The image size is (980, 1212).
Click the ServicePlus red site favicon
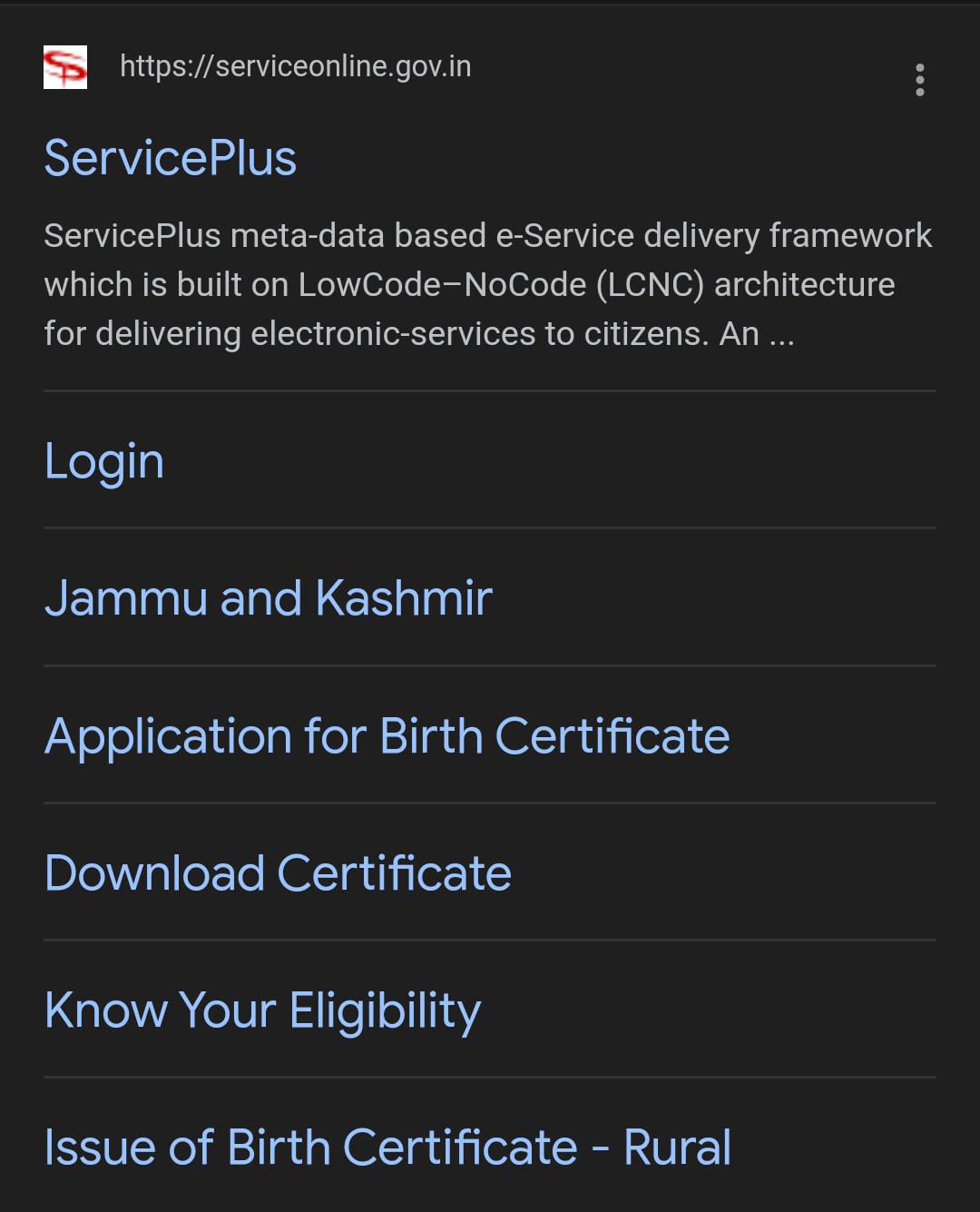tap(65, 67)
